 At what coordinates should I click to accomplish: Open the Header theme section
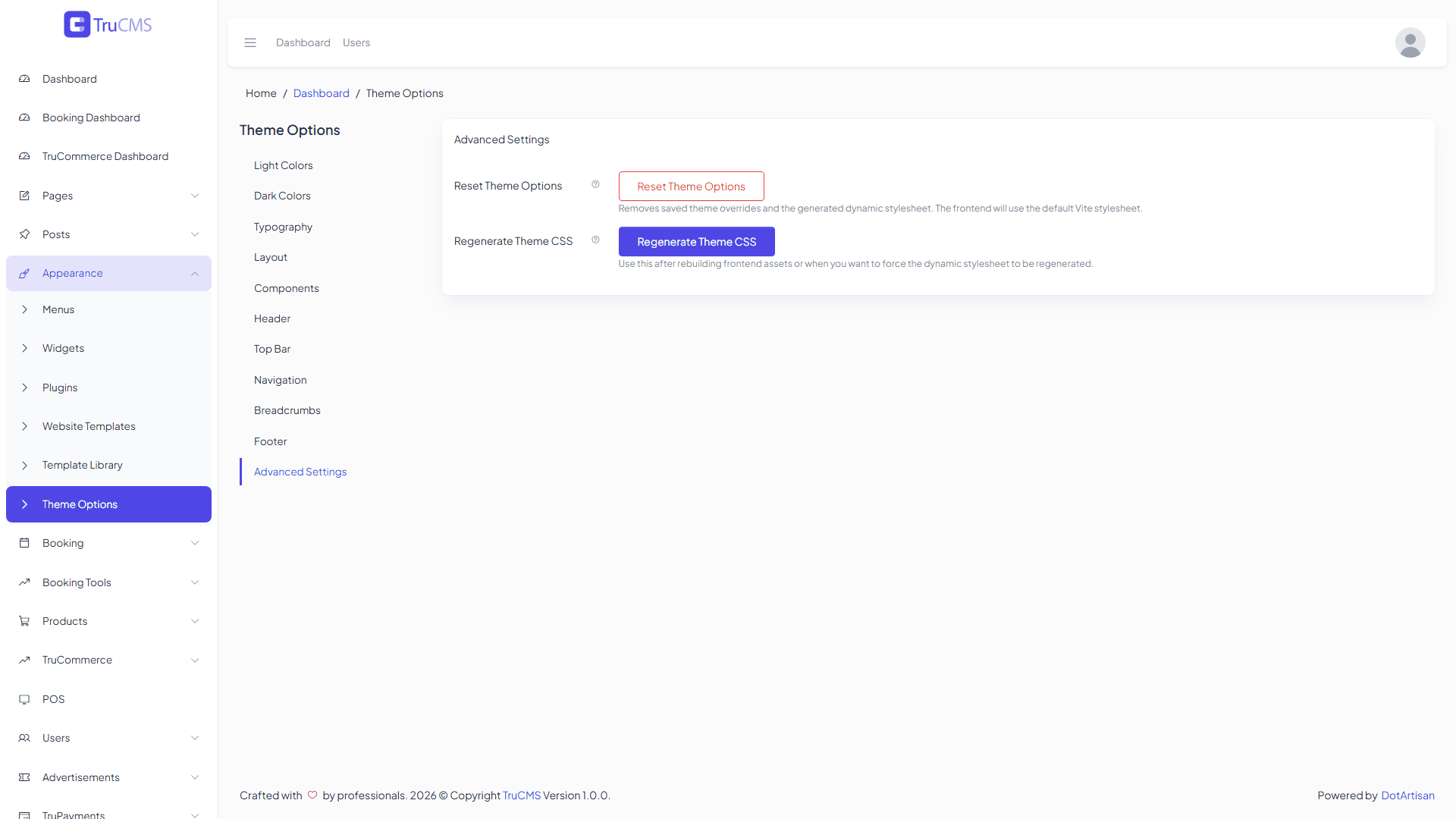tap(272, 318)
